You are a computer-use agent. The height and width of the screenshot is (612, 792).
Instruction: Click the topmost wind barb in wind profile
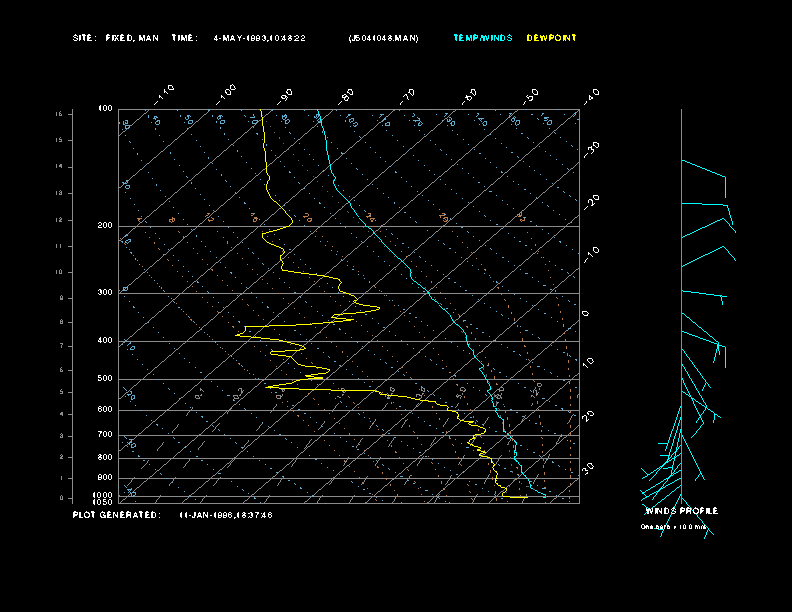[704, 171]
